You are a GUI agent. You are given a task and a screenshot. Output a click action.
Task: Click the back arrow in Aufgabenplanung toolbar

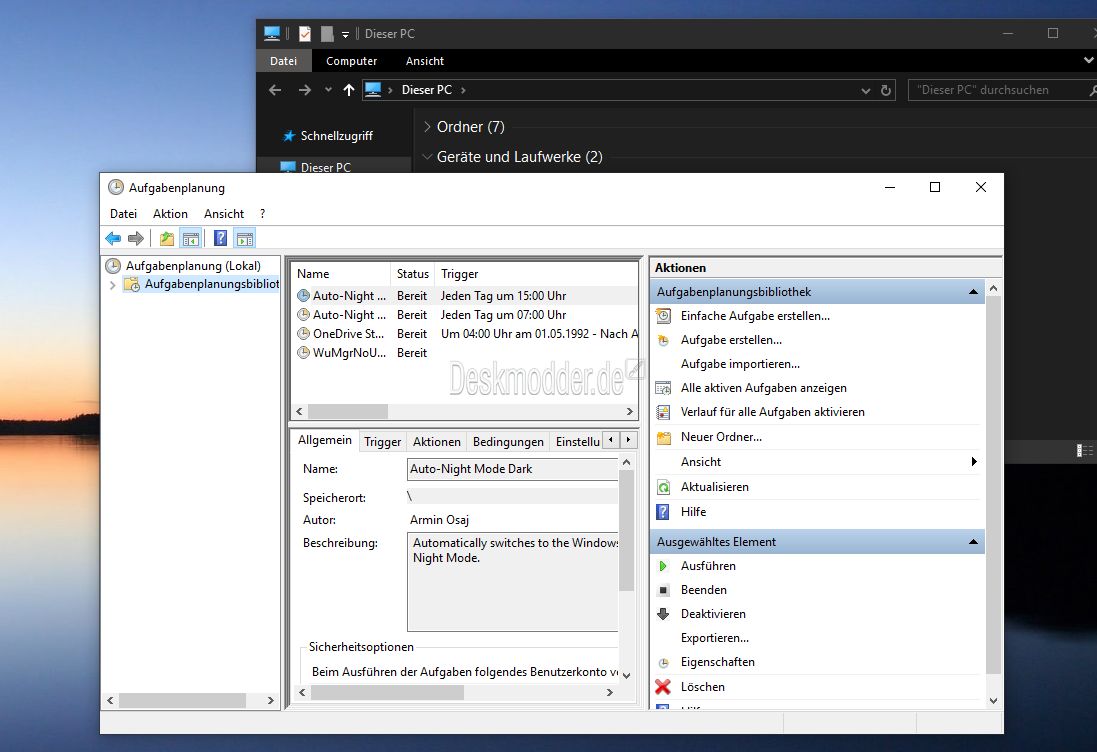point(113,239)
